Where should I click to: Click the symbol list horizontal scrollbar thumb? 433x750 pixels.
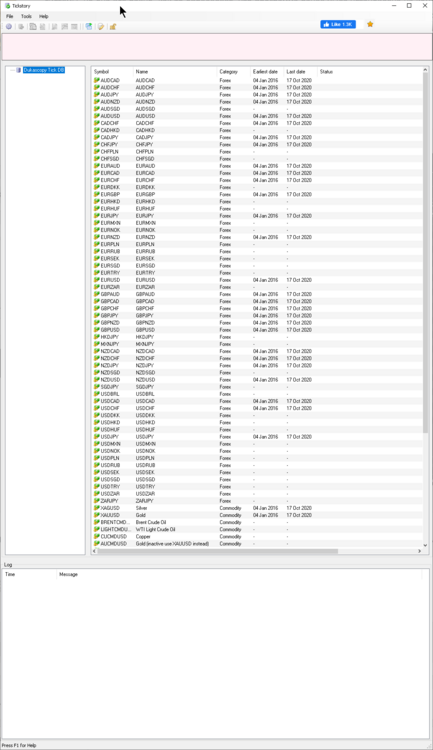[218, 551]
